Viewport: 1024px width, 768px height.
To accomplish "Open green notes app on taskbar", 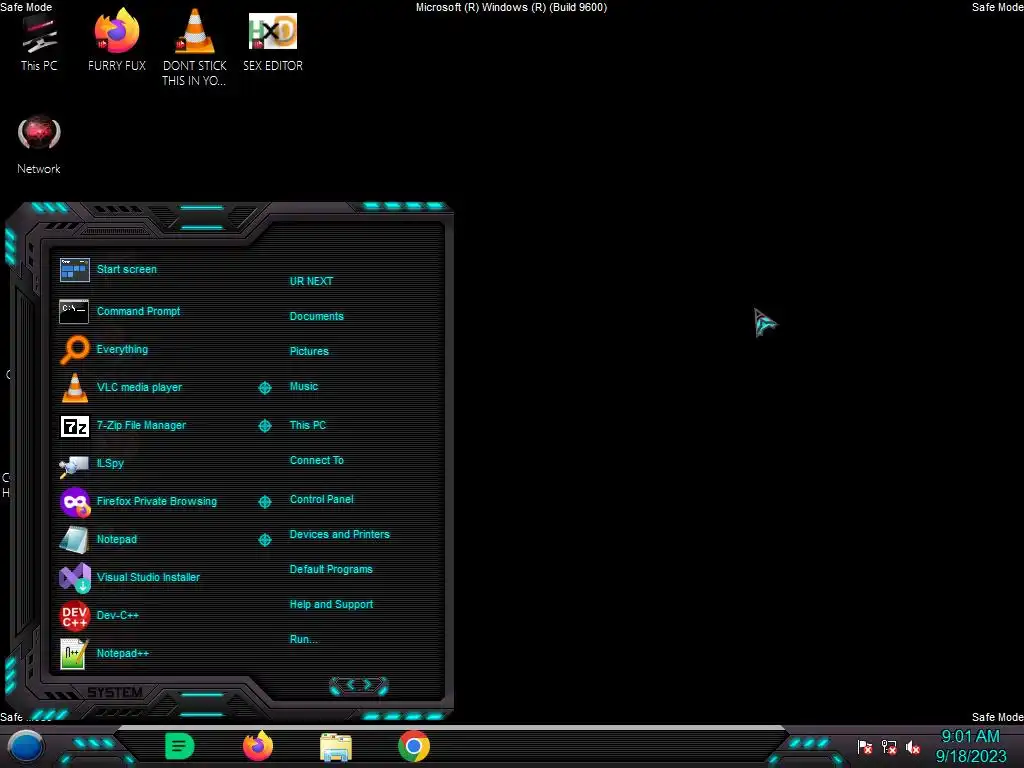I will tap(180, 746).
